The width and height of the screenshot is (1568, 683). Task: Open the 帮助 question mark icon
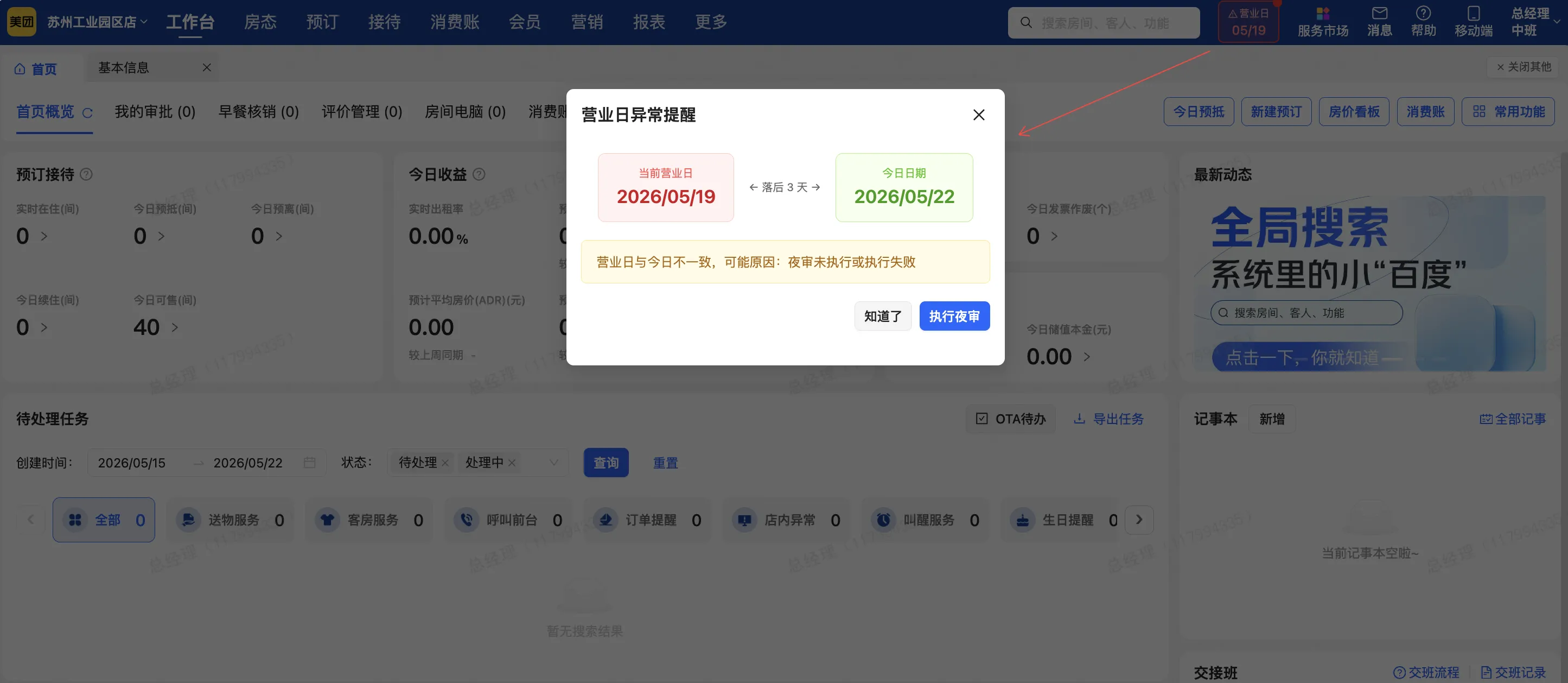click(x=1423, y=14)
